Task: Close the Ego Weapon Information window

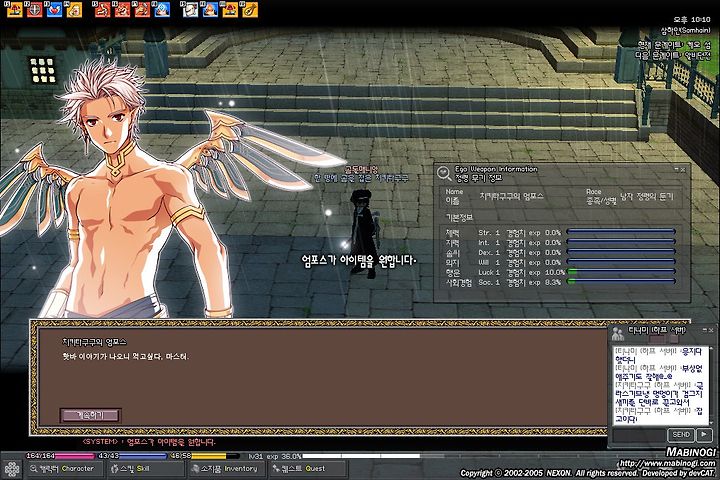Action: point(683,169)
